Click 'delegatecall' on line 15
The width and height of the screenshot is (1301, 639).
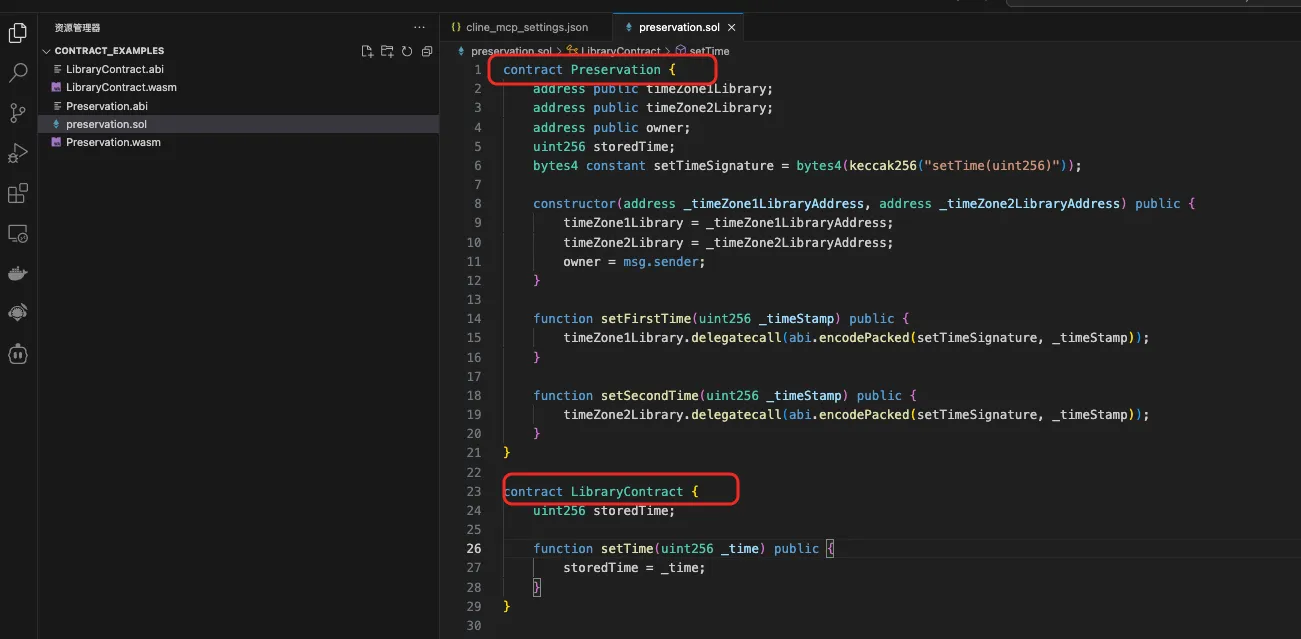(x=736, y=338)
